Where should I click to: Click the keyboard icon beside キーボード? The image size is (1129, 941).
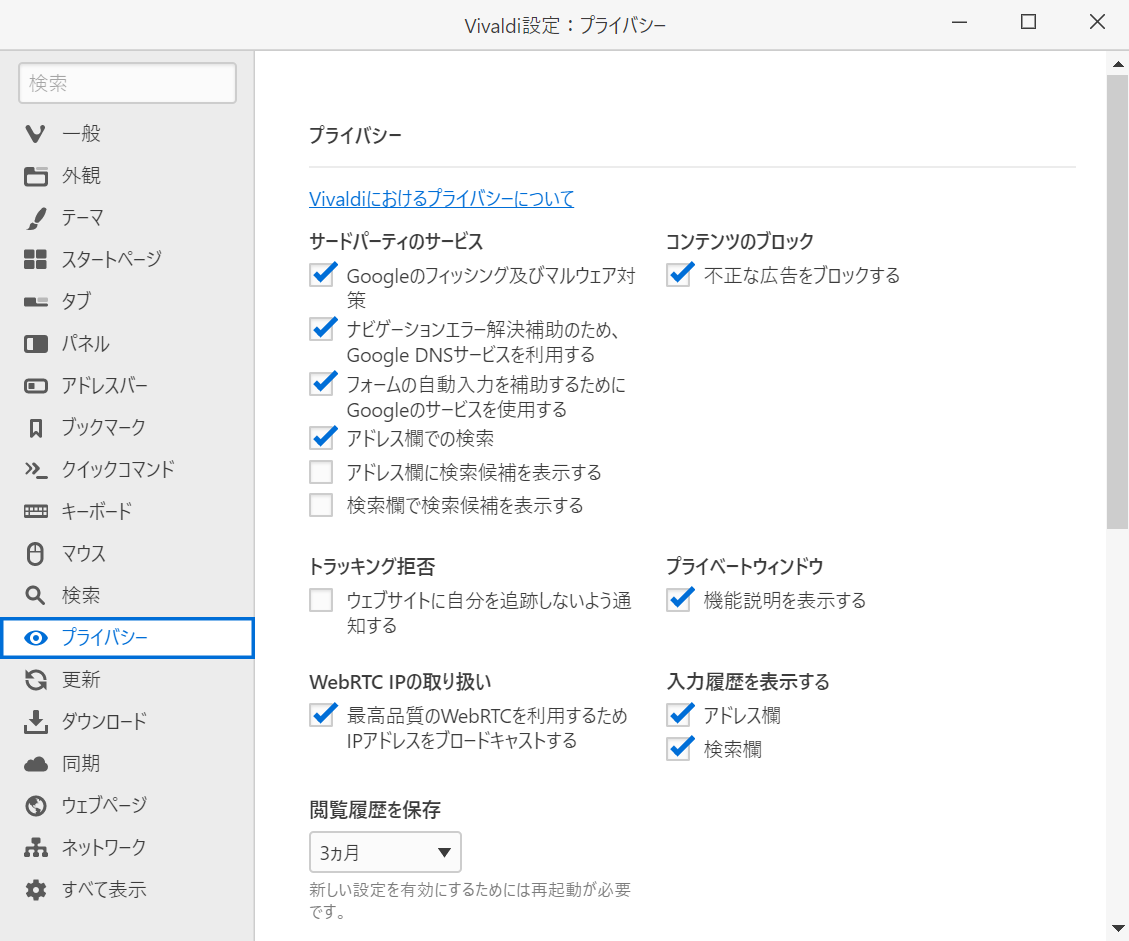click(x=35, y=511)
